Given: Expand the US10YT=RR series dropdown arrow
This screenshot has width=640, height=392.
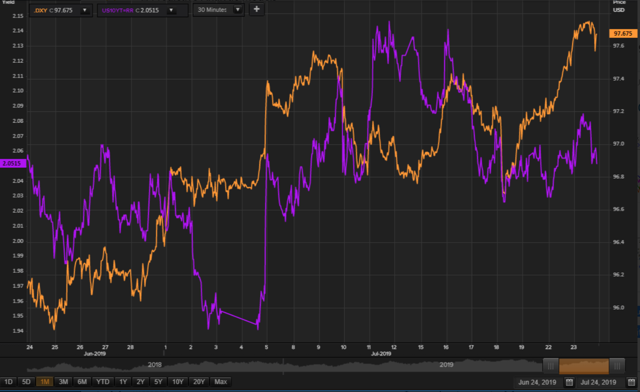Looking at the screenshot, I should coord(171,10).
